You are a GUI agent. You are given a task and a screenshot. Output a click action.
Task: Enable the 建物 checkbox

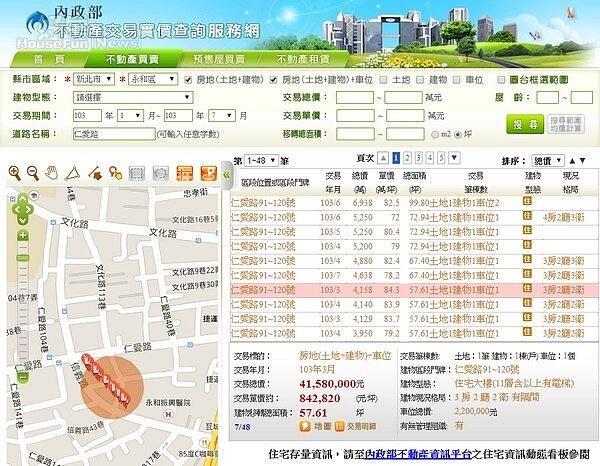(420, 80)
